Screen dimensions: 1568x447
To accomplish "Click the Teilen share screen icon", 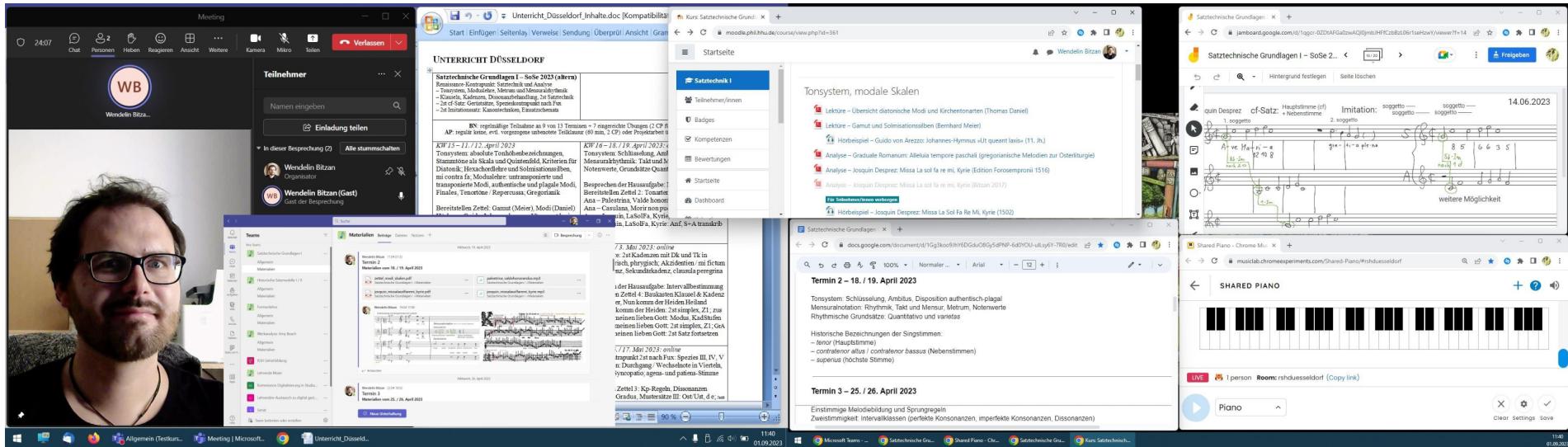I will click(313, 42).
